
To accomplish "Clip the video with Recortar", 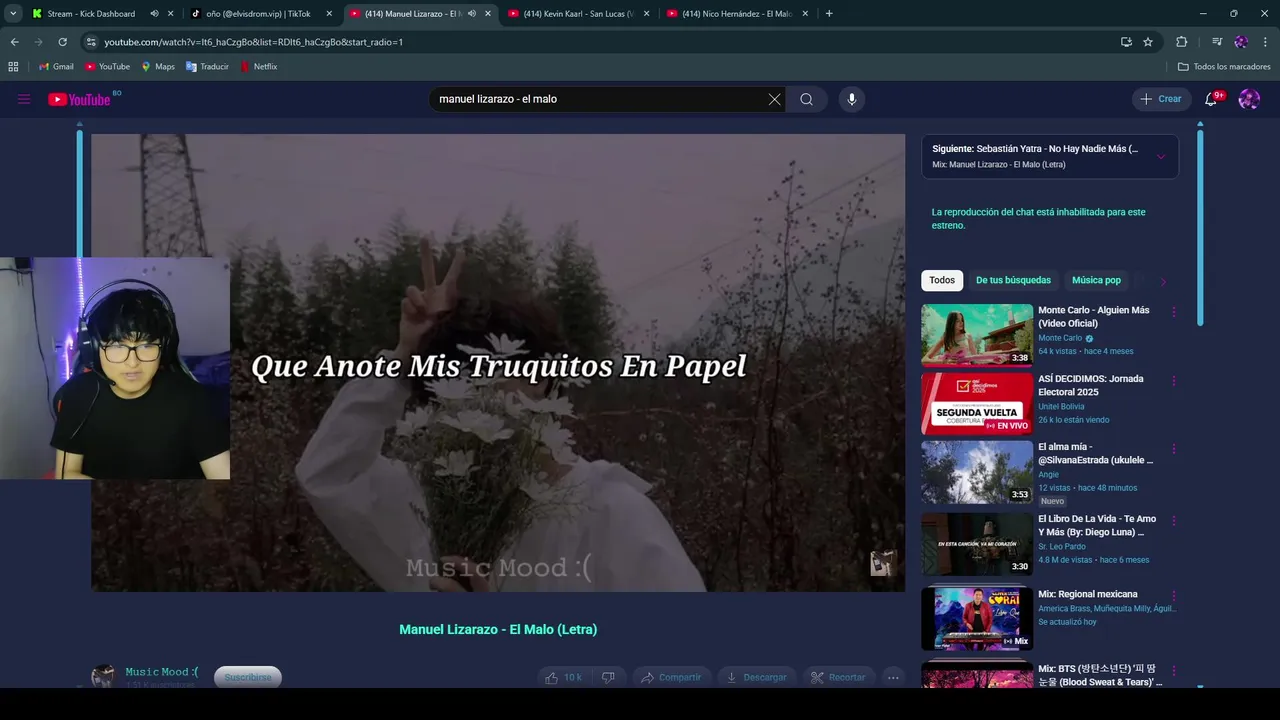I will tap(838, 677).
